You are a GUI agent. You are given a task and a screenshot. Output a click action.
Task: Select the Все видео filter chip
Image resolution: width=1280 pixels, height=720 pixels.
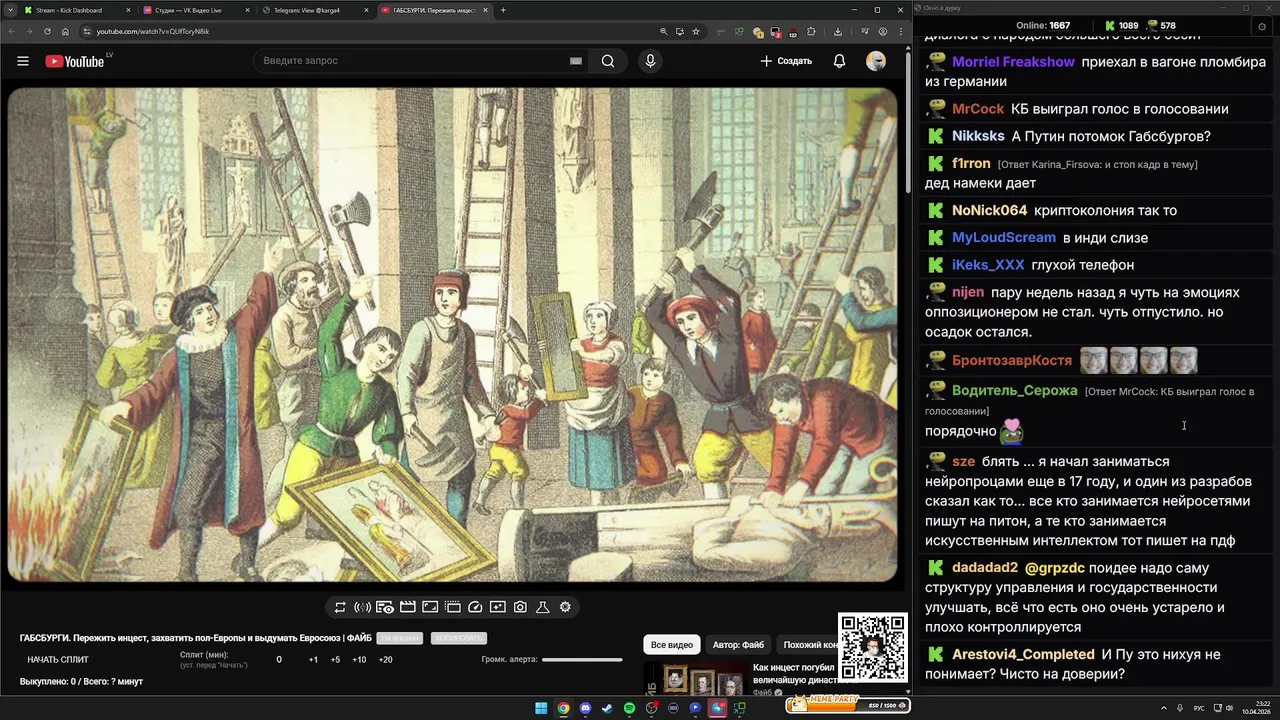pyautogui.click(x=672, y=645)
